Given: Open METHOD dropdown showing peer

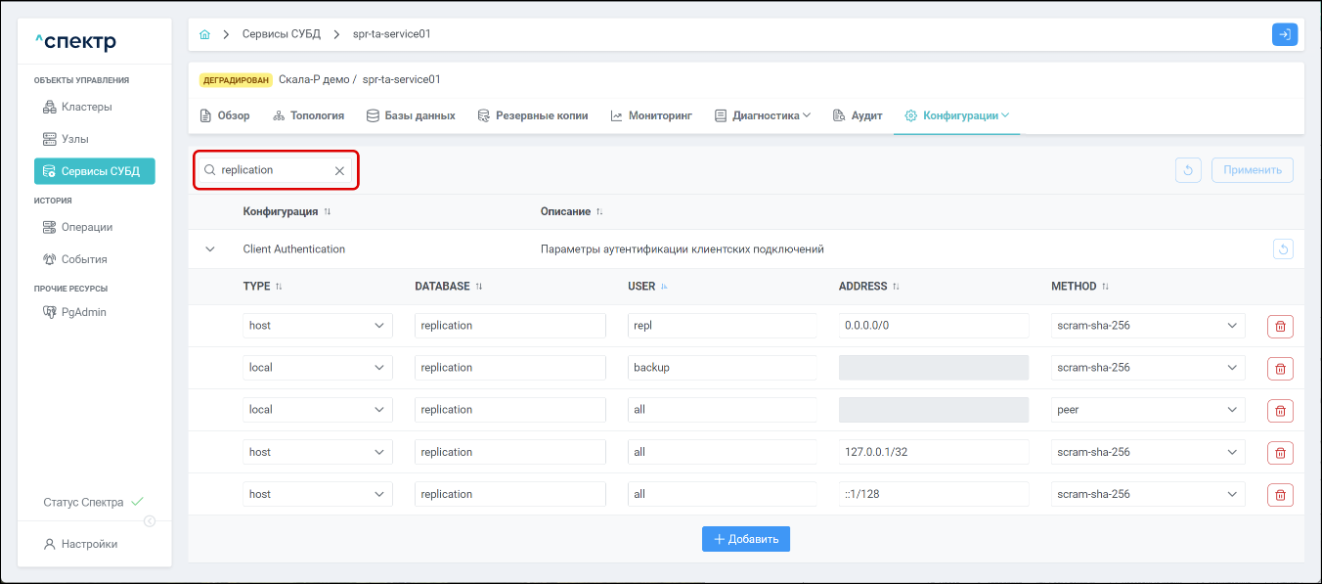Looking at the screenshot, I should click(x=1148, y=410).
